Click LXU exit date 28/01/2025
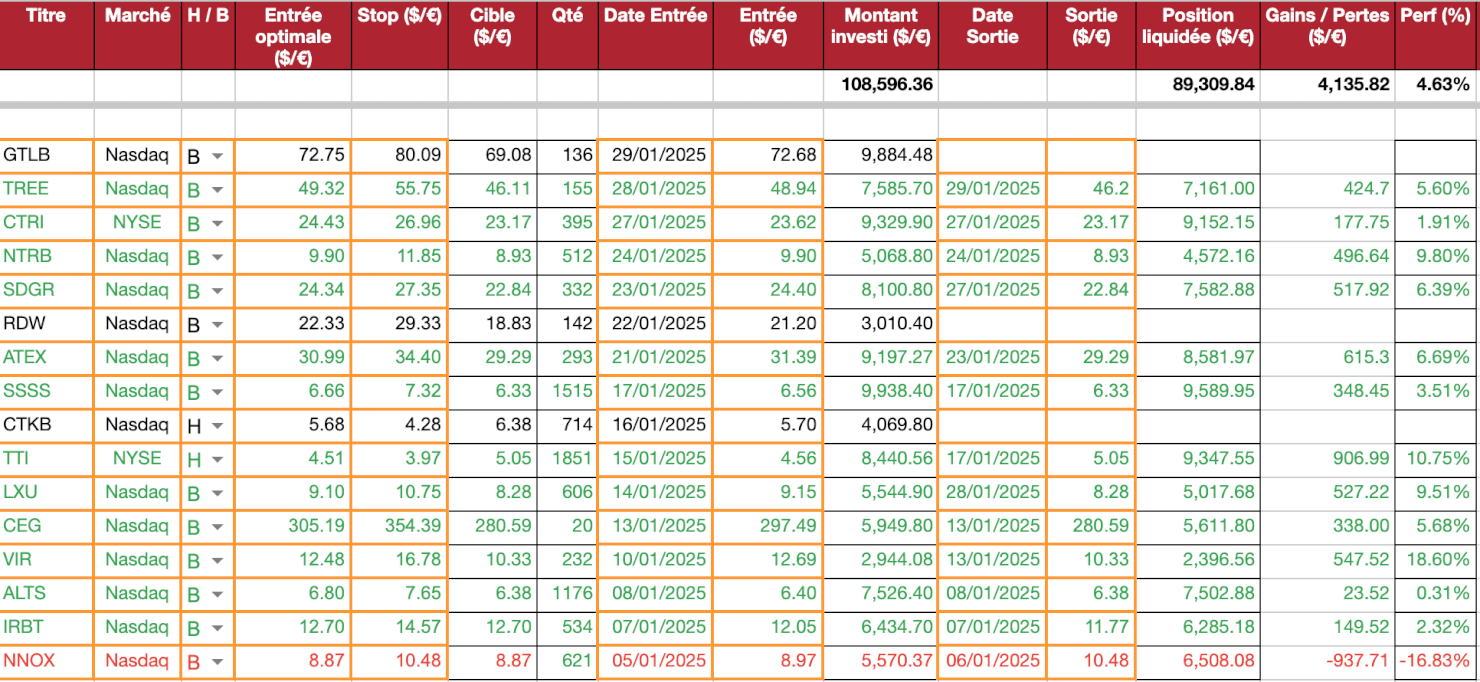Image resolution: width=1480 pixels, height=682 pixels. click(993, 492)
